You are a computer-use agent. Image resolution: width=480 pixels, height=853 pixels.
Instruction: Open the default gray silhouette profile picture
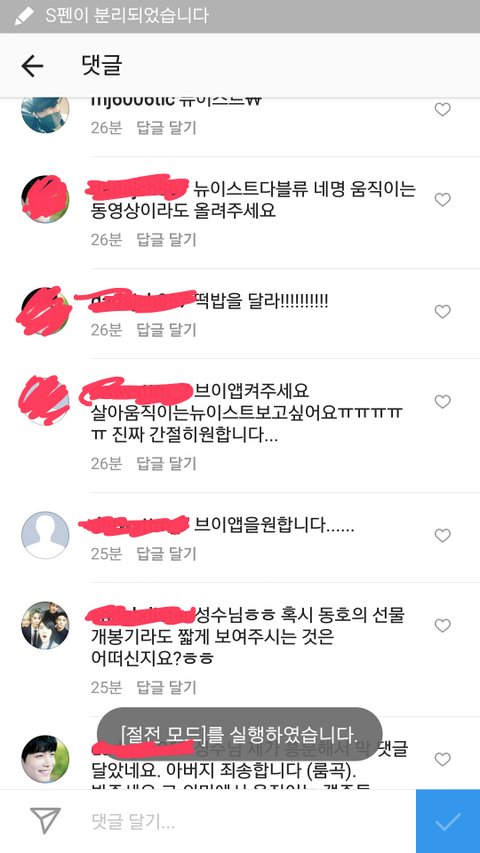45,535
